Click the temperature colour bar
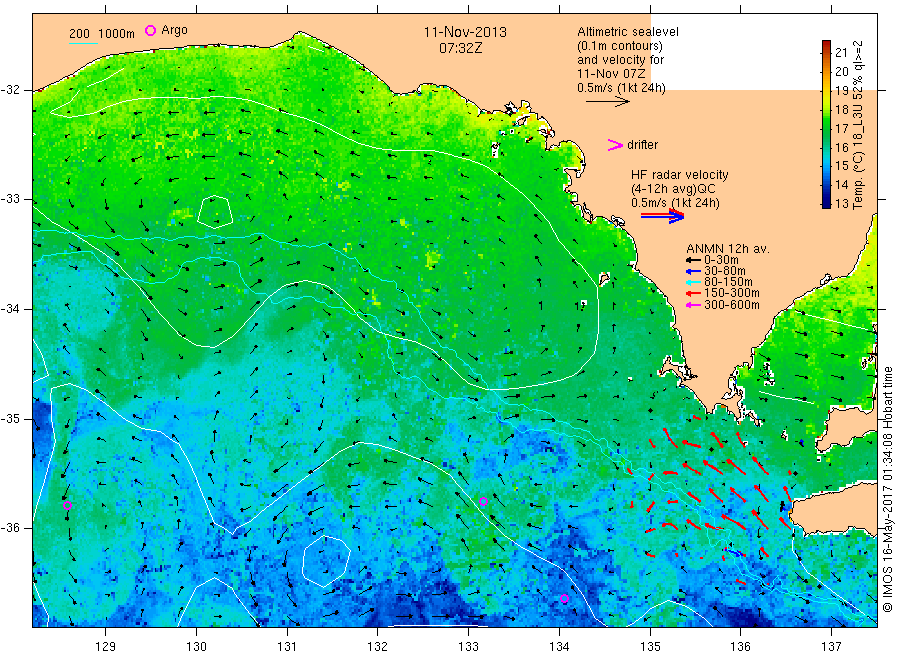The height and width of the screenshot is (660, 900). point(827,124)
